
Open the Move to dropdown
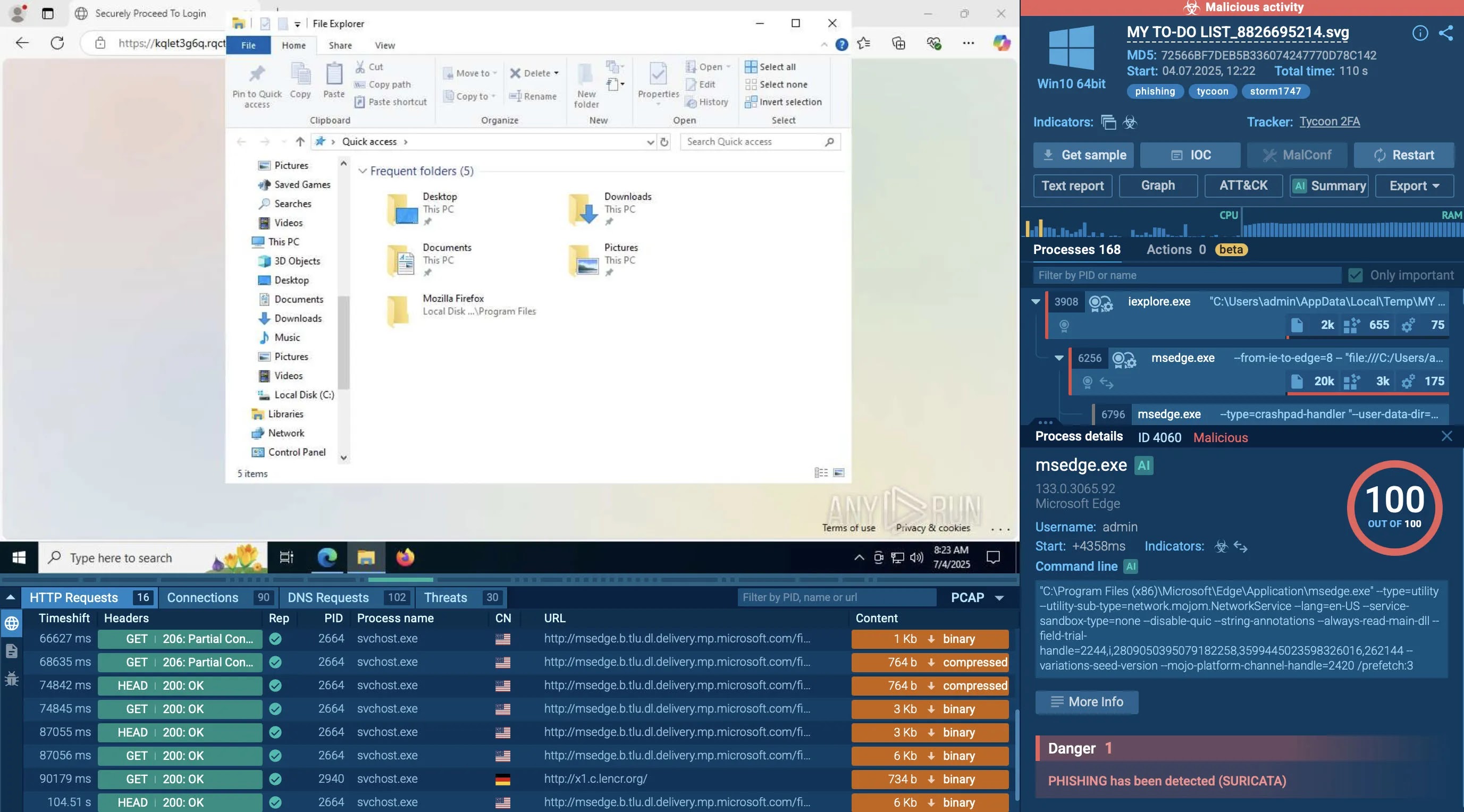tap(469, 73)
